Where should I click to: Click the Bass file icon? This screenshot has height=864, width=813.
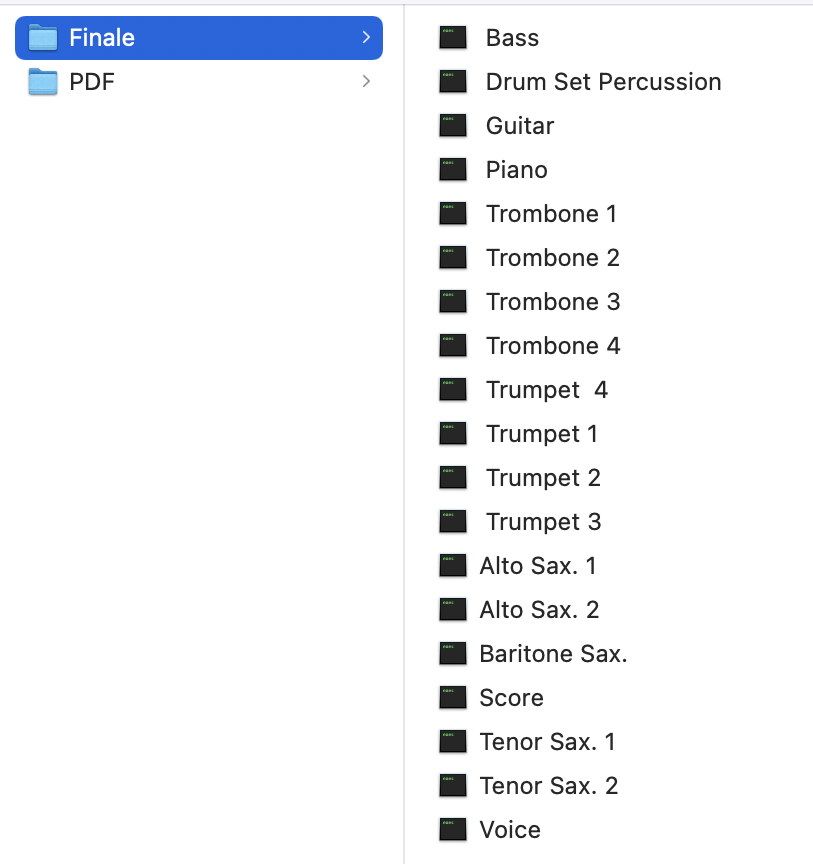click(x=453, y=38)
